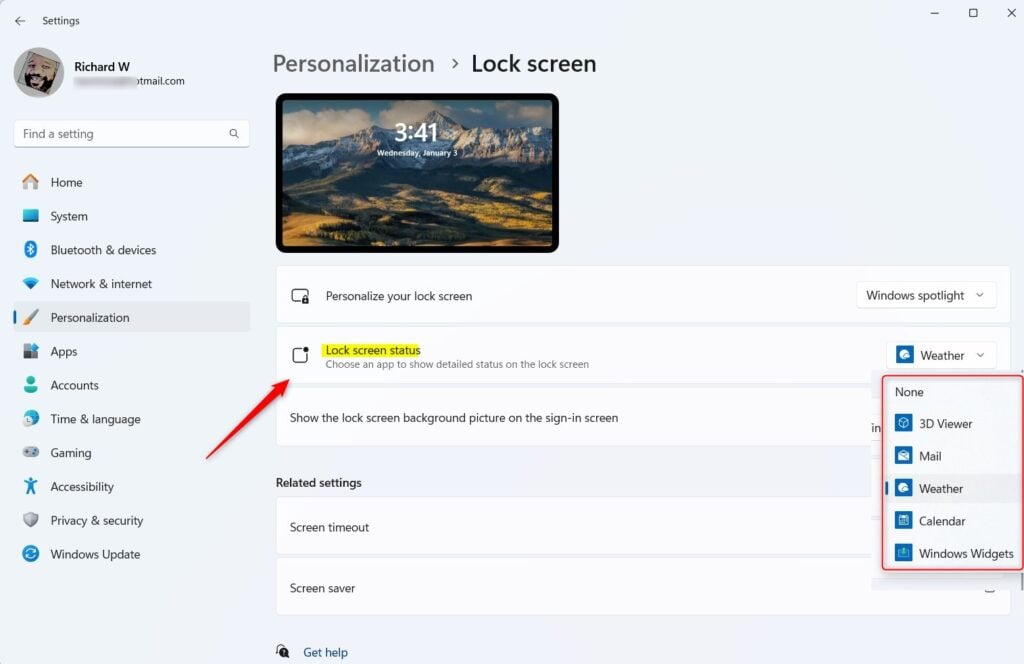This screenshot has width=1024, height=664.
Task: Choose Mail option label
Action: 930,456
